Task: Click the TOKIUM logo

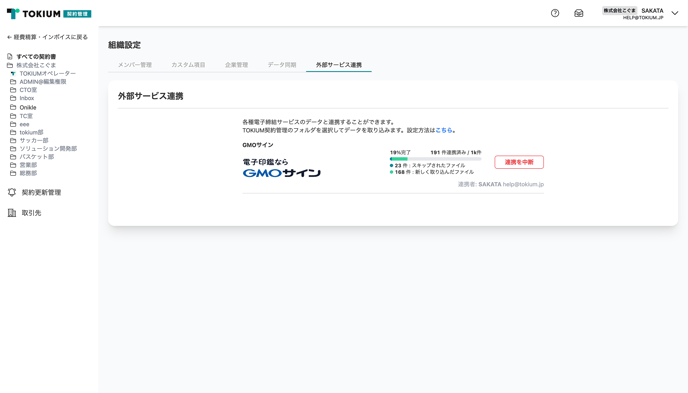Action: click(49, 14)
